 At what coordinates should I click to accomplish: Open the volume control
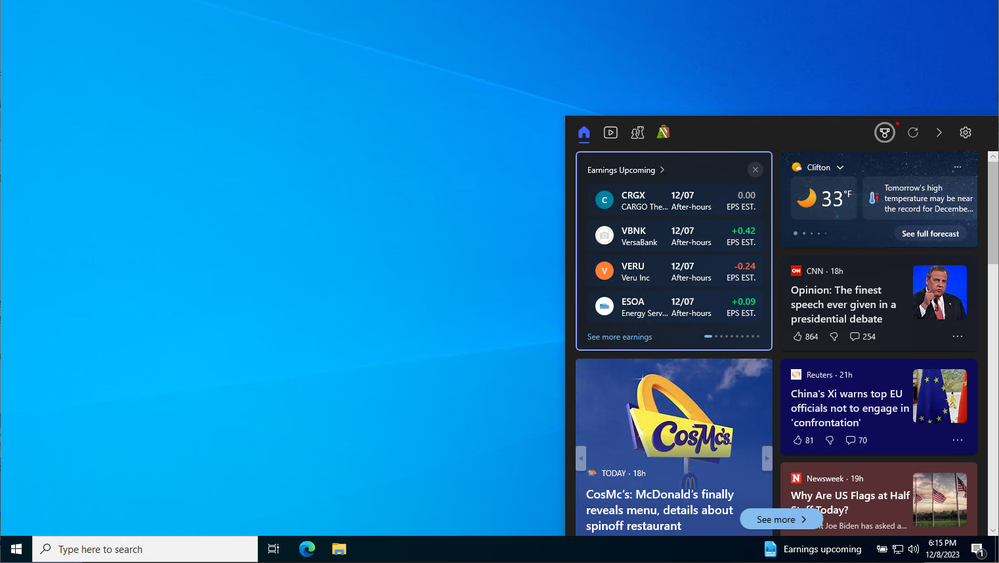(914, 549)
